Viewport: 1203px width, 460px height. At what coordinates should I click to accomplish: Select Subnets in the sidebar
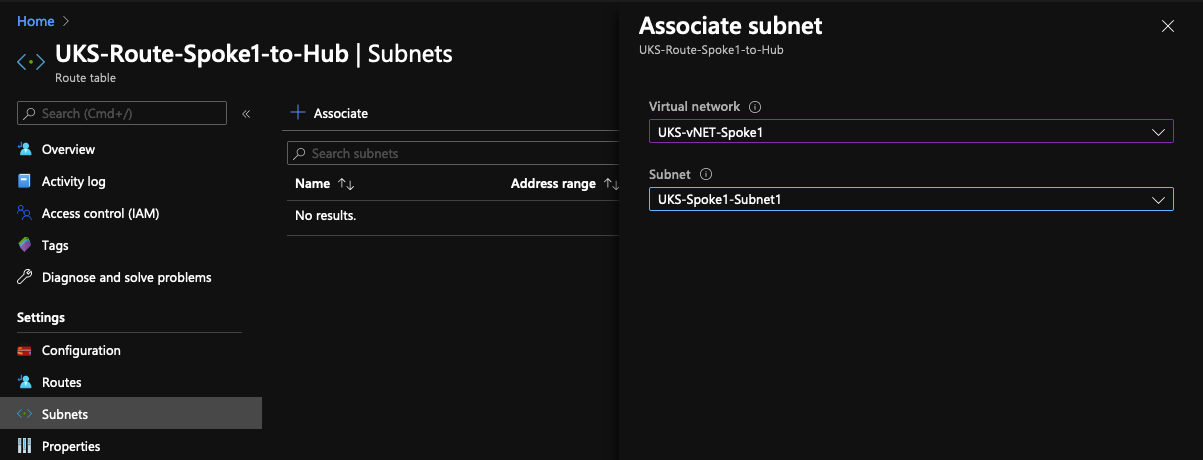click(x=131, y=414)
